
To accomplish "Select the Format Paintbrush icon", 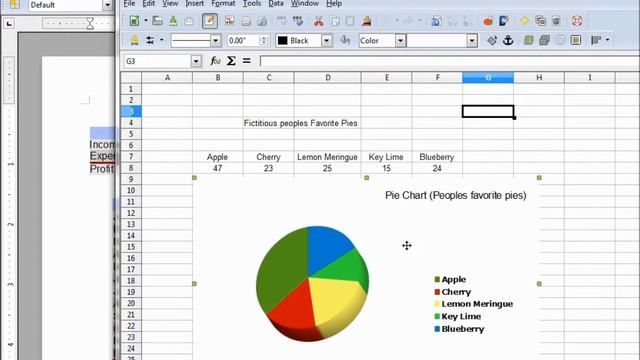I will tap(367, 21).
